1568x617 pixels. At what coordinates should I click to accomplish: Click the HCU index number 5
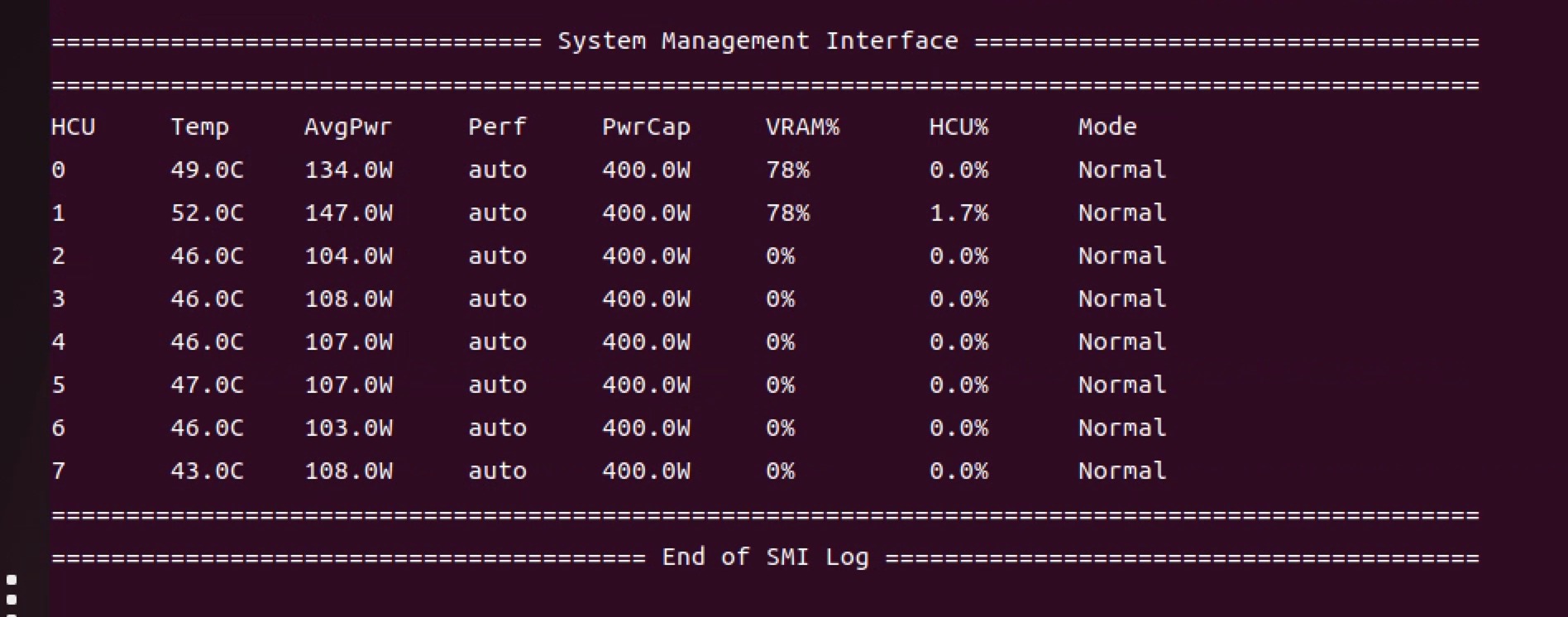58,385
